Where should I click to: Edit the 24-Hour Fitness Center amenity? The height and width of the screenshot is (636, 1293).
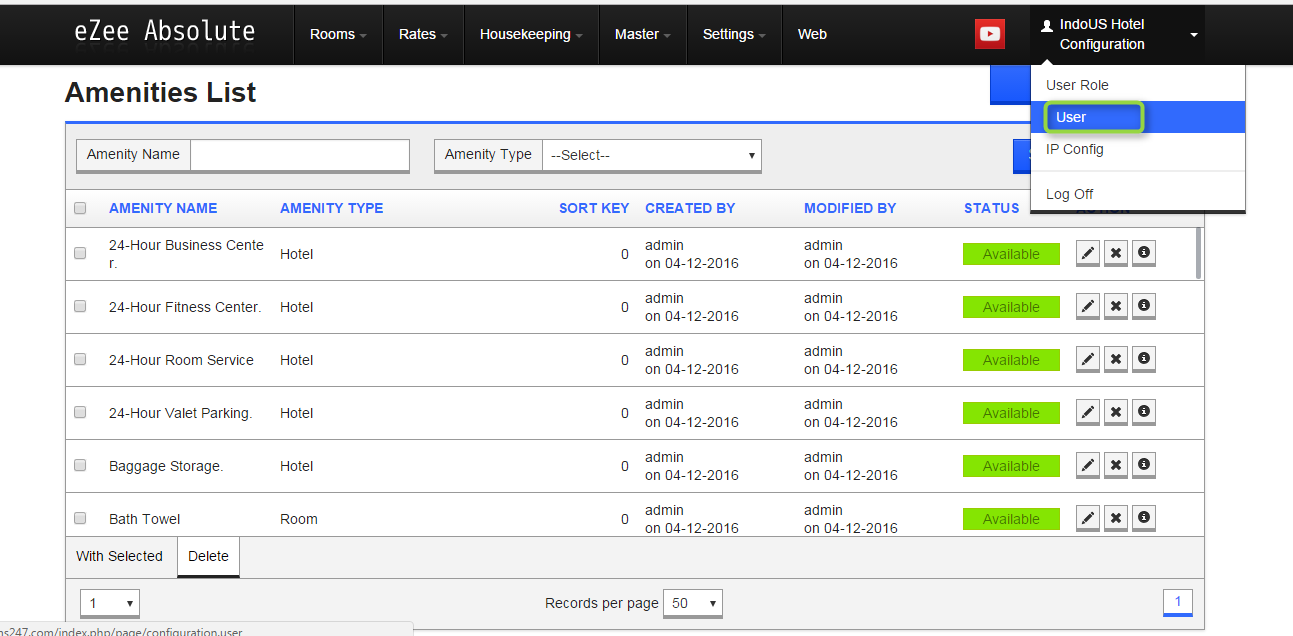point(1088,307)
